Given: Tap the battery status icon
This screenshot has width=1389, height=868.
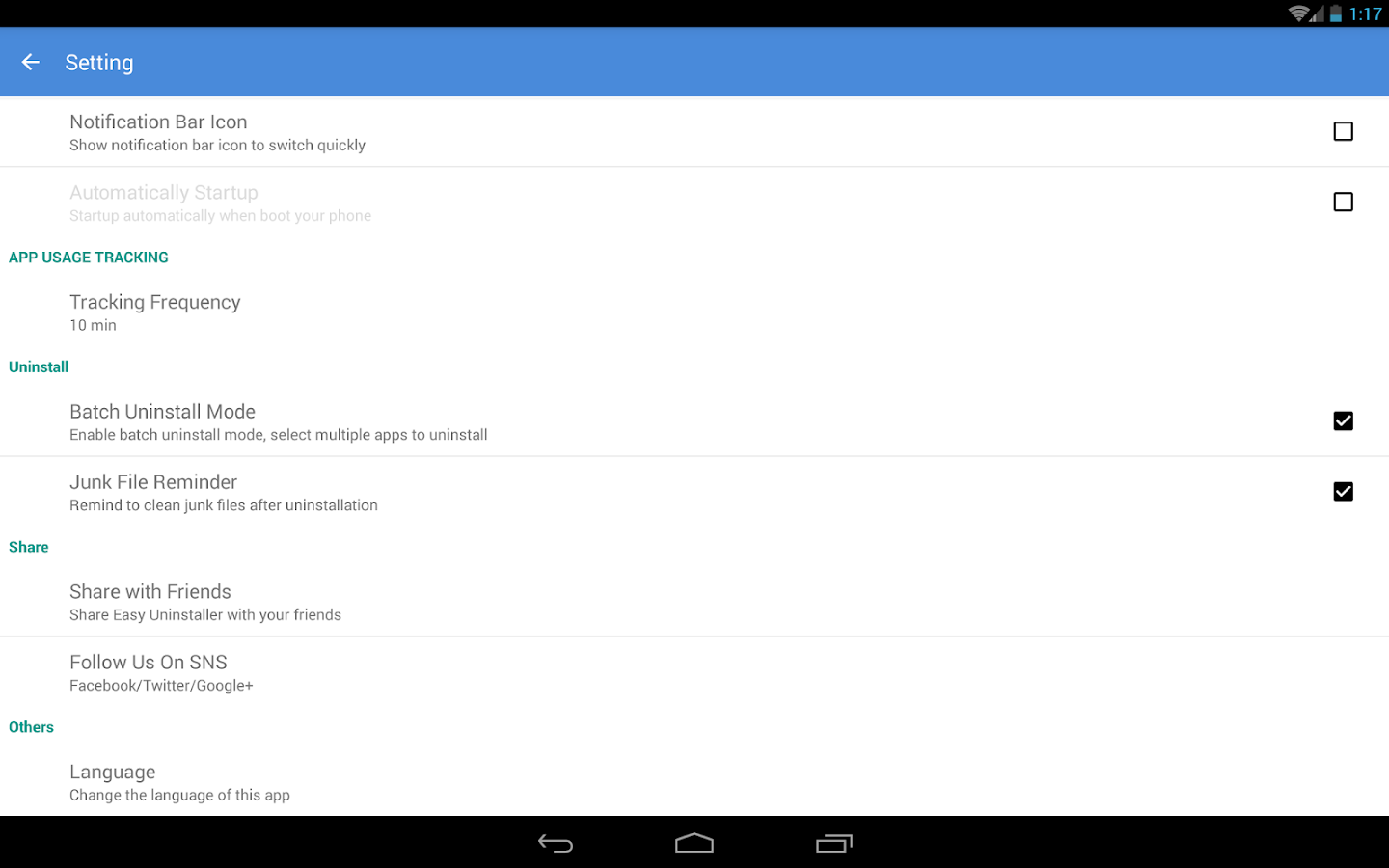Looking at the screenshot, I should click(1336, 14).
